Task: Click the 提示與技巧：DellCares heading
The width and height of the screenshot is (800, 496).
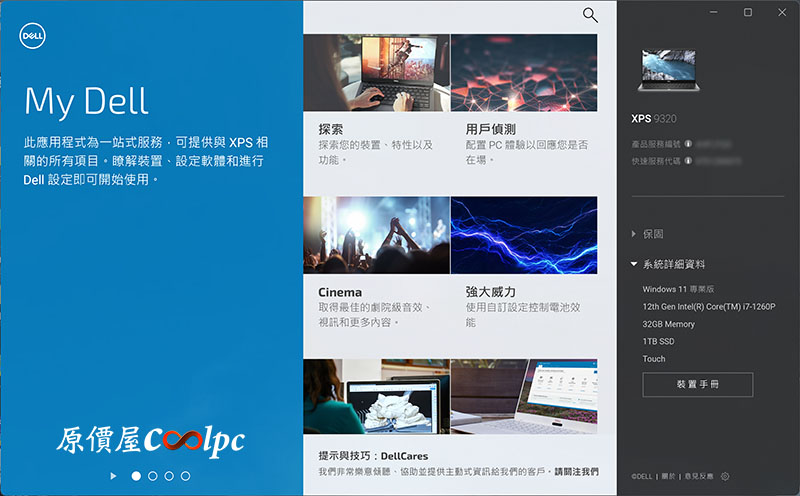Action: [373, 456]
